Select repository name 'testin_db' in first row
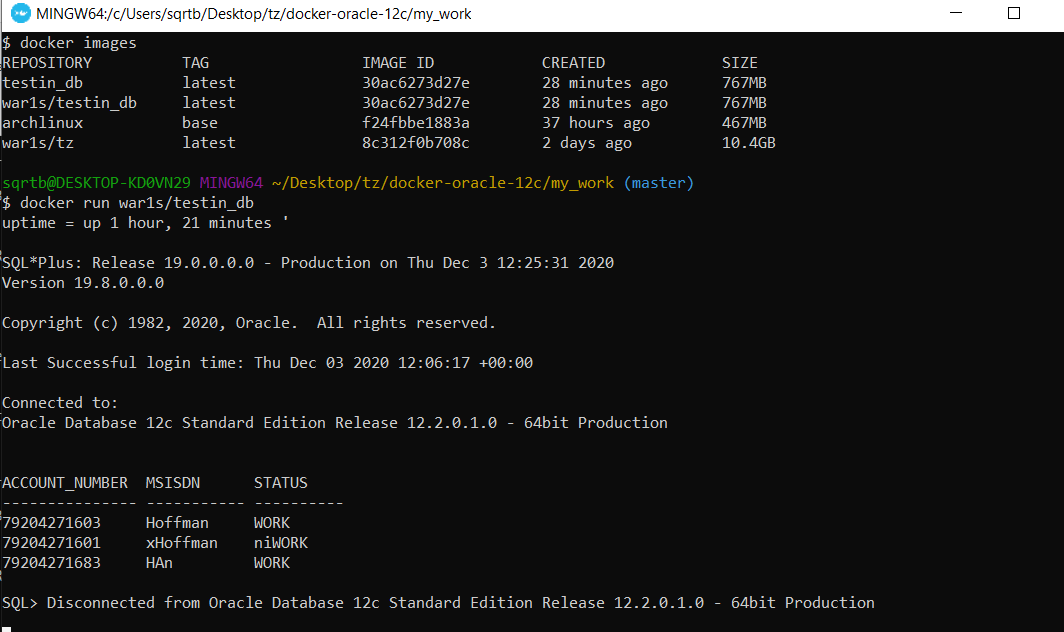 tap(42, 83)
